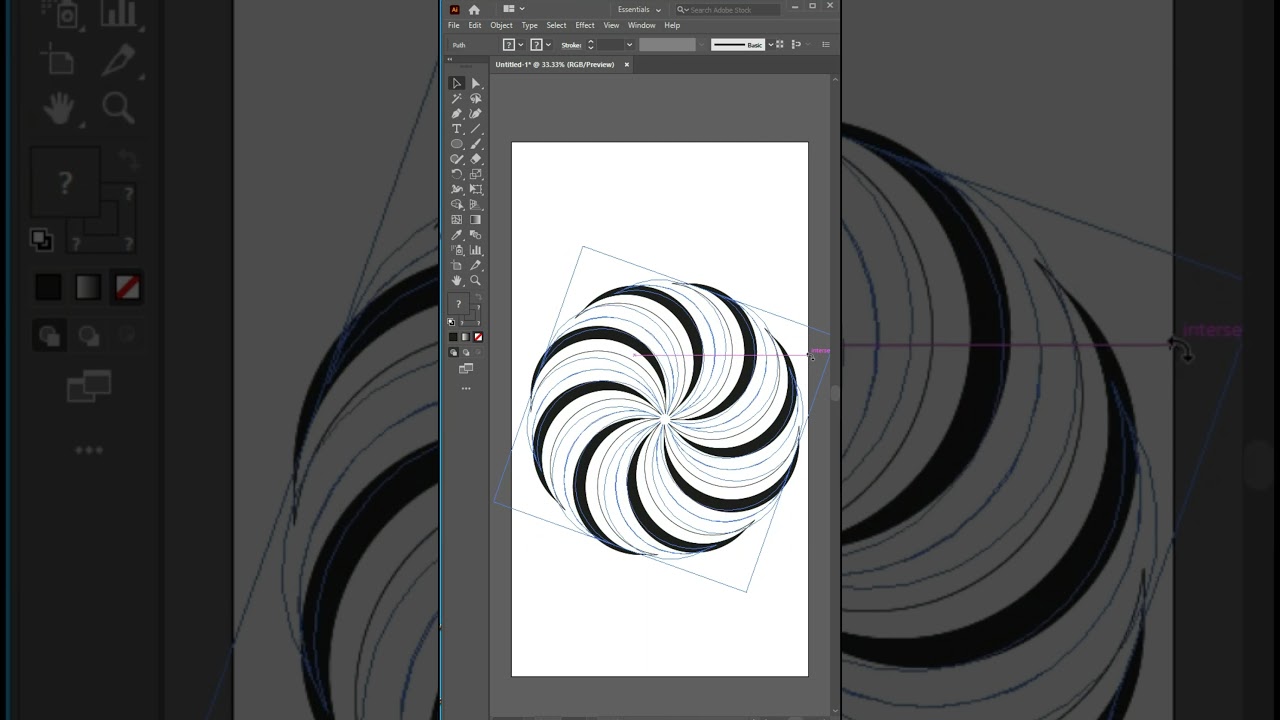This screenshot has width=1280, height=720.
Task: Open the Effect menu
Action: [x=585, y=25]
